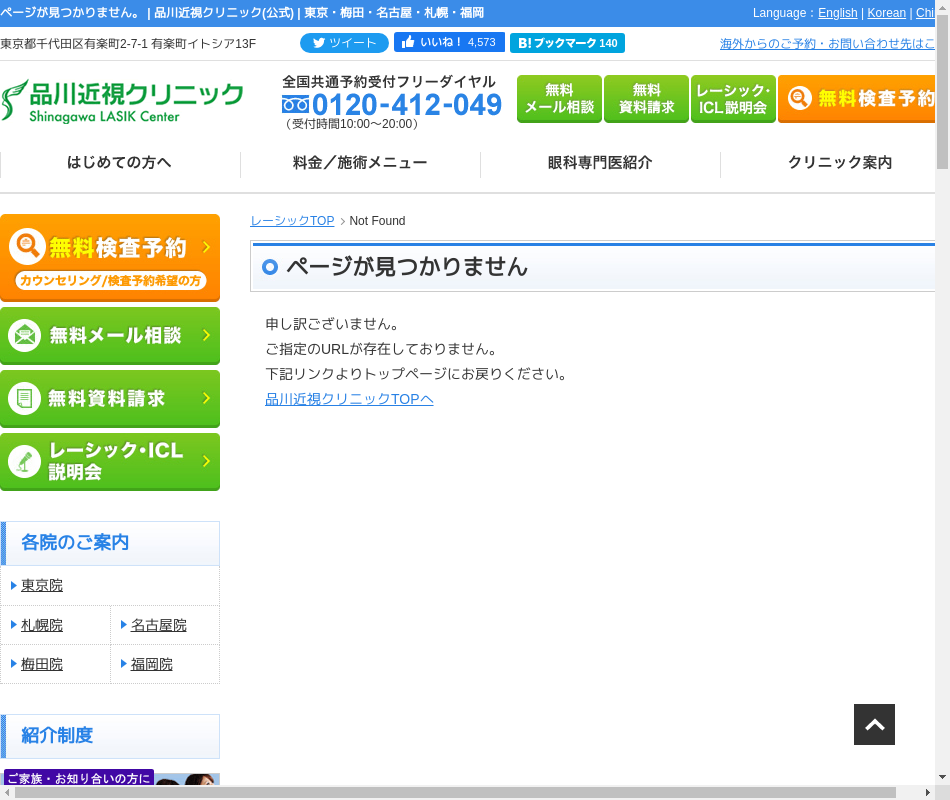Click the envelope icon in sidebar 無料メール相談
The width and height of the screenshot is (950, 800).
pyautogui.click(x=24, y=335)
